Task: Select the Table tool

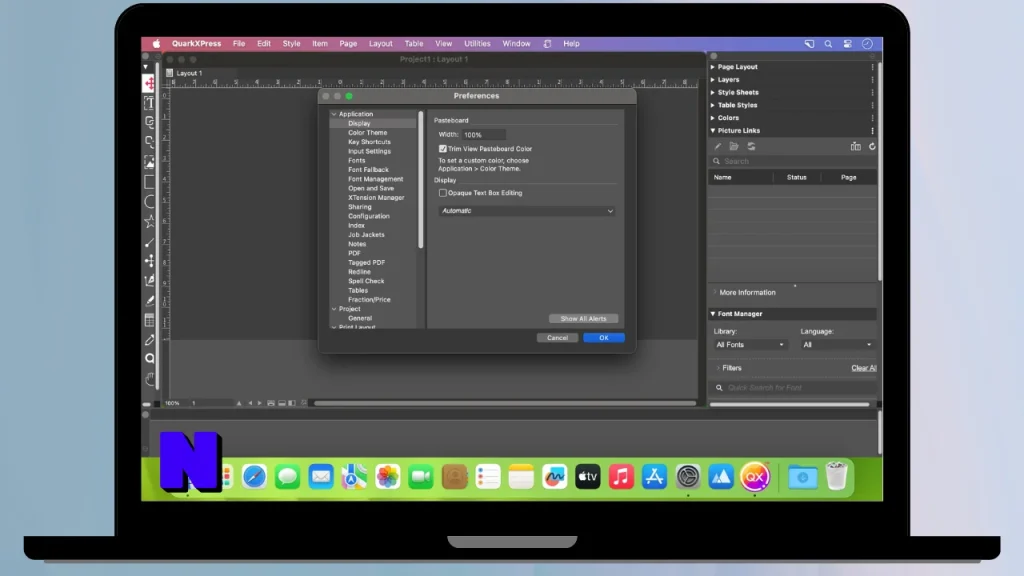Action: [150, 320]
